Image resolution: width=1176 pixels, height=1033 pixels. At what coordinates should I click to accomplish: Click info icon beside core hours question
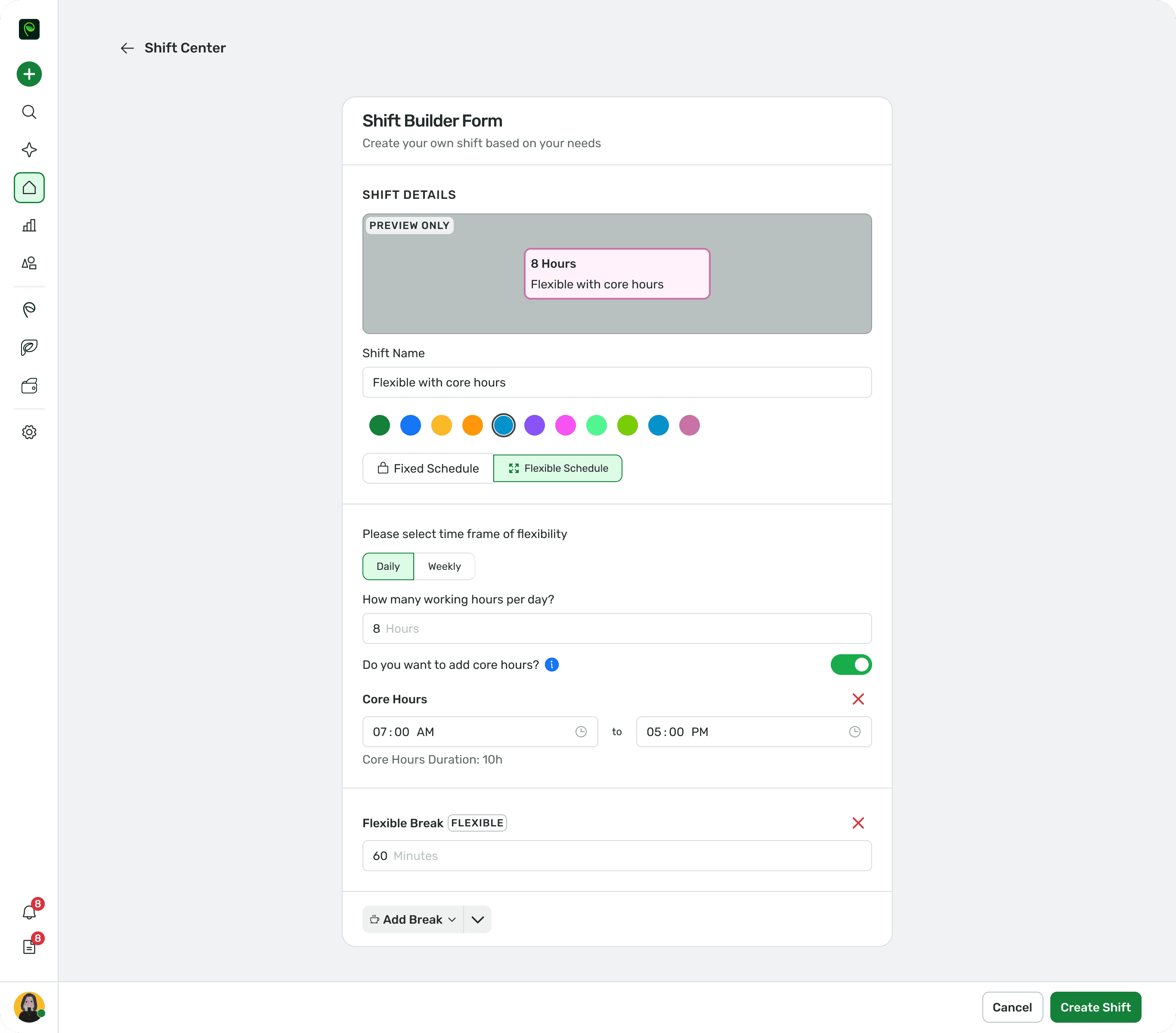pyautogui.click(x=552, y=665)
